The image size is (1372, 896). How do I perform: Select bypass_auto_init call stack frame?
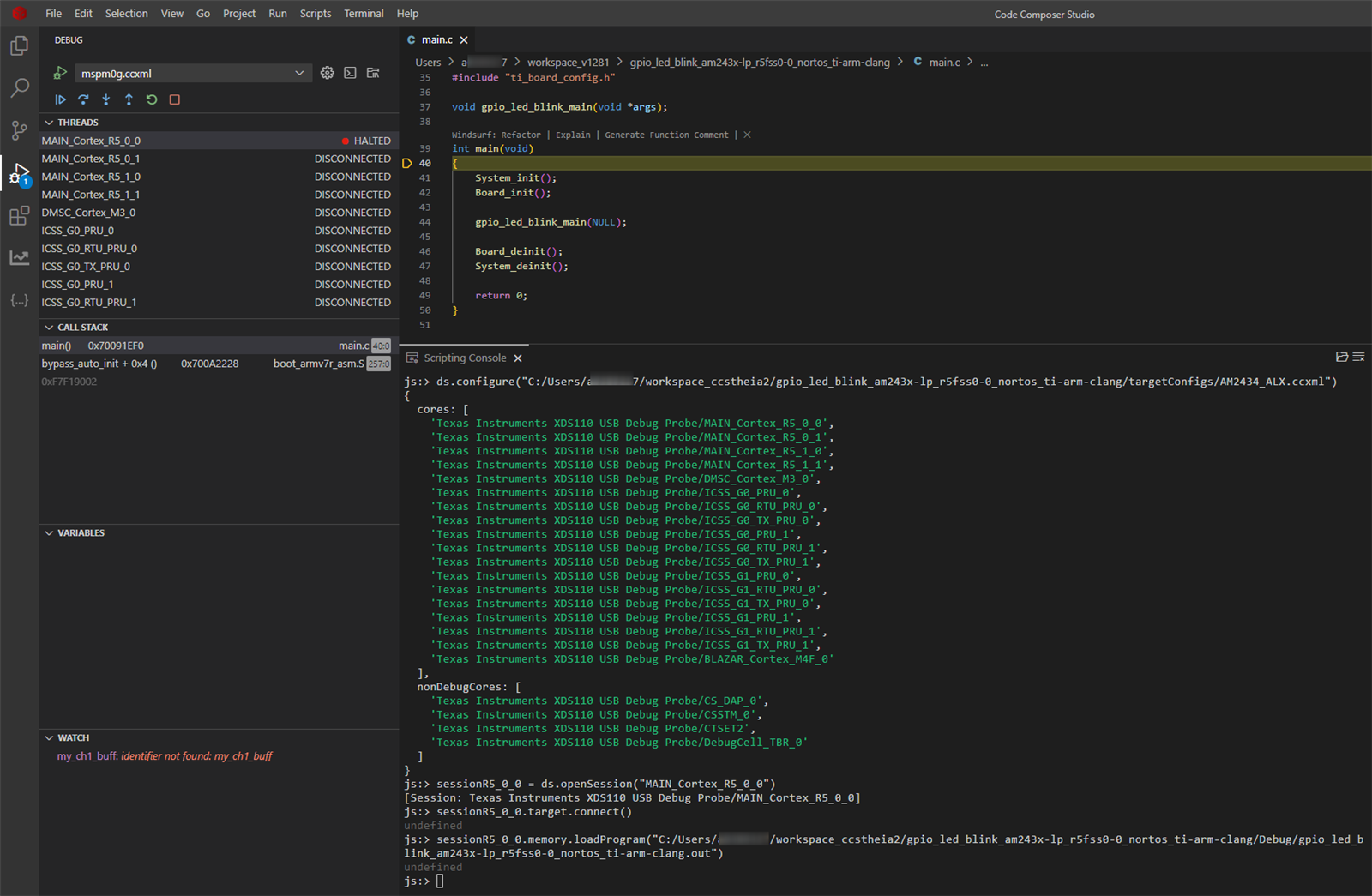tap(219, 364)
